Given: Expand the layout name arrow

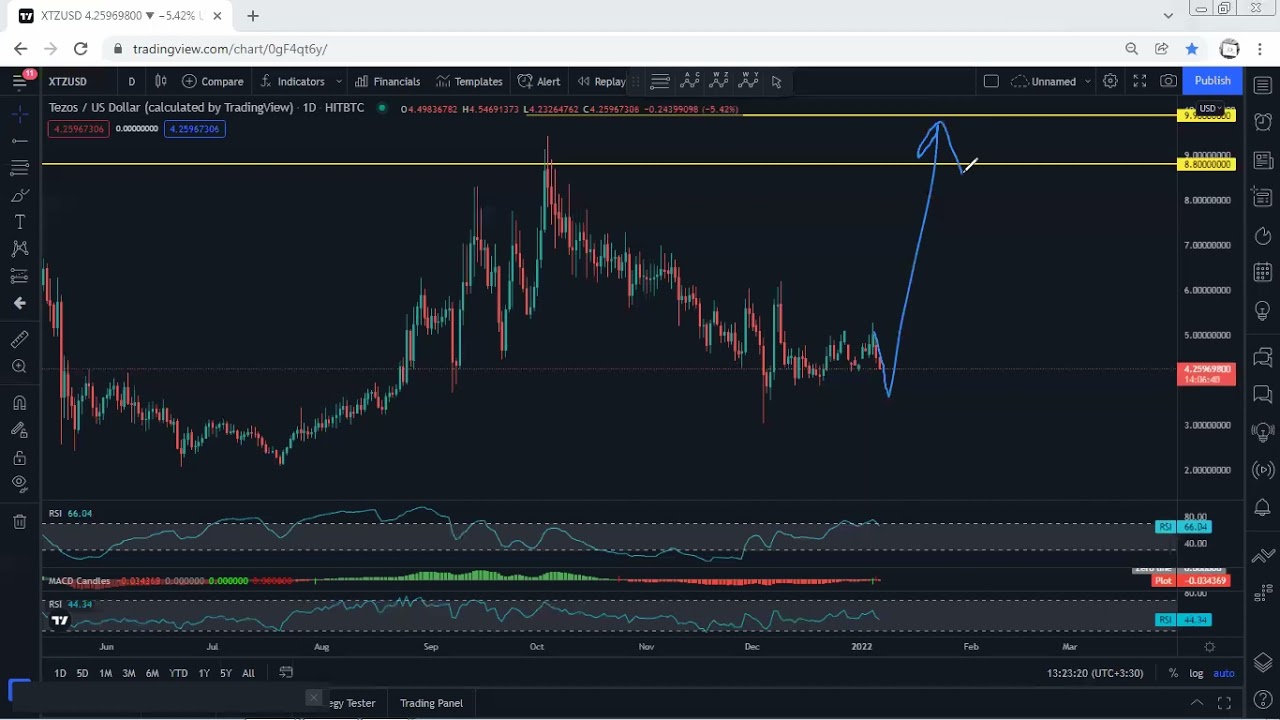Looking at the screenshot, I should tap(1087, 81).
